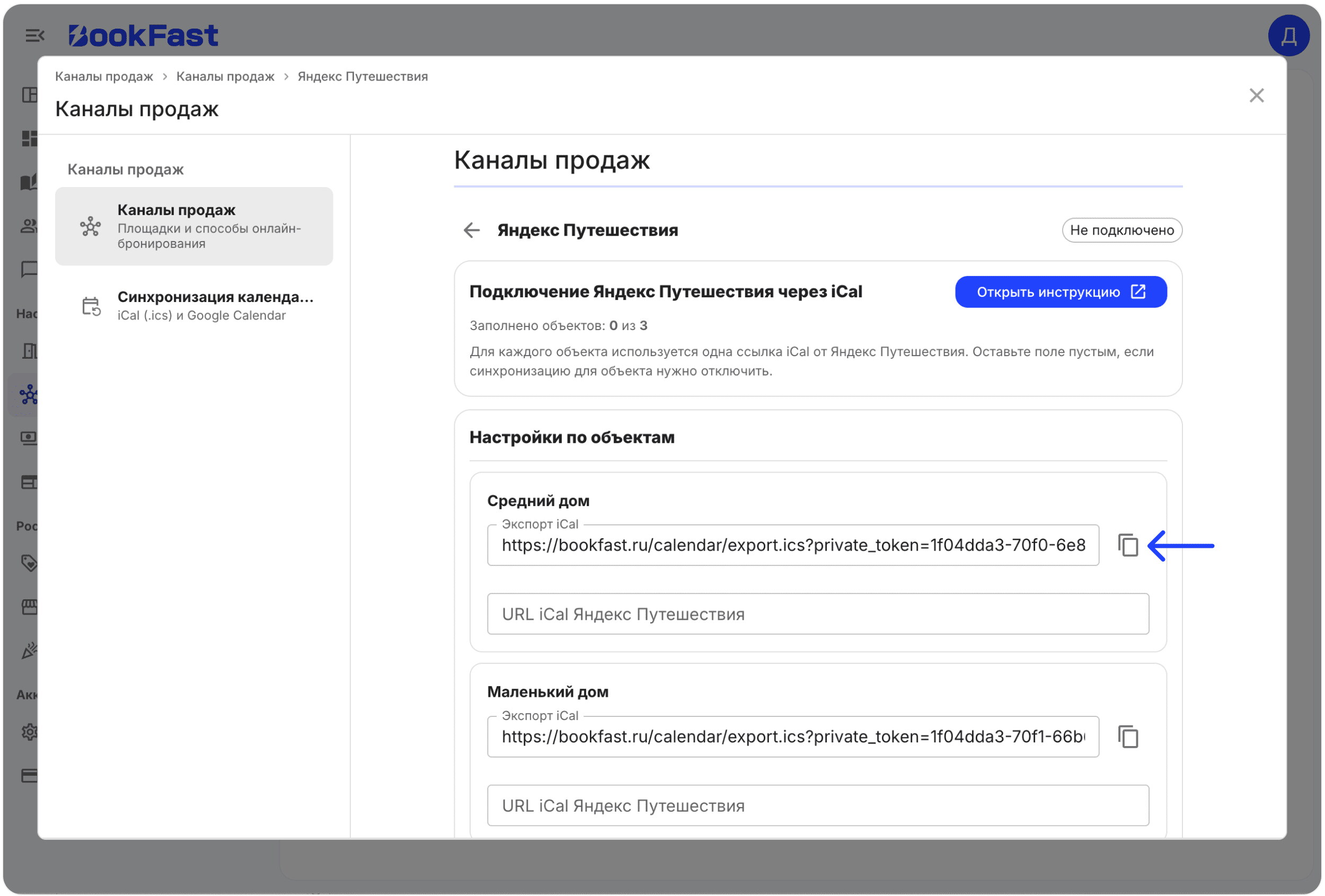Open the users icon in the left sidebar
The height and width of the screenshot is (896, 1325).
(29, 226)
